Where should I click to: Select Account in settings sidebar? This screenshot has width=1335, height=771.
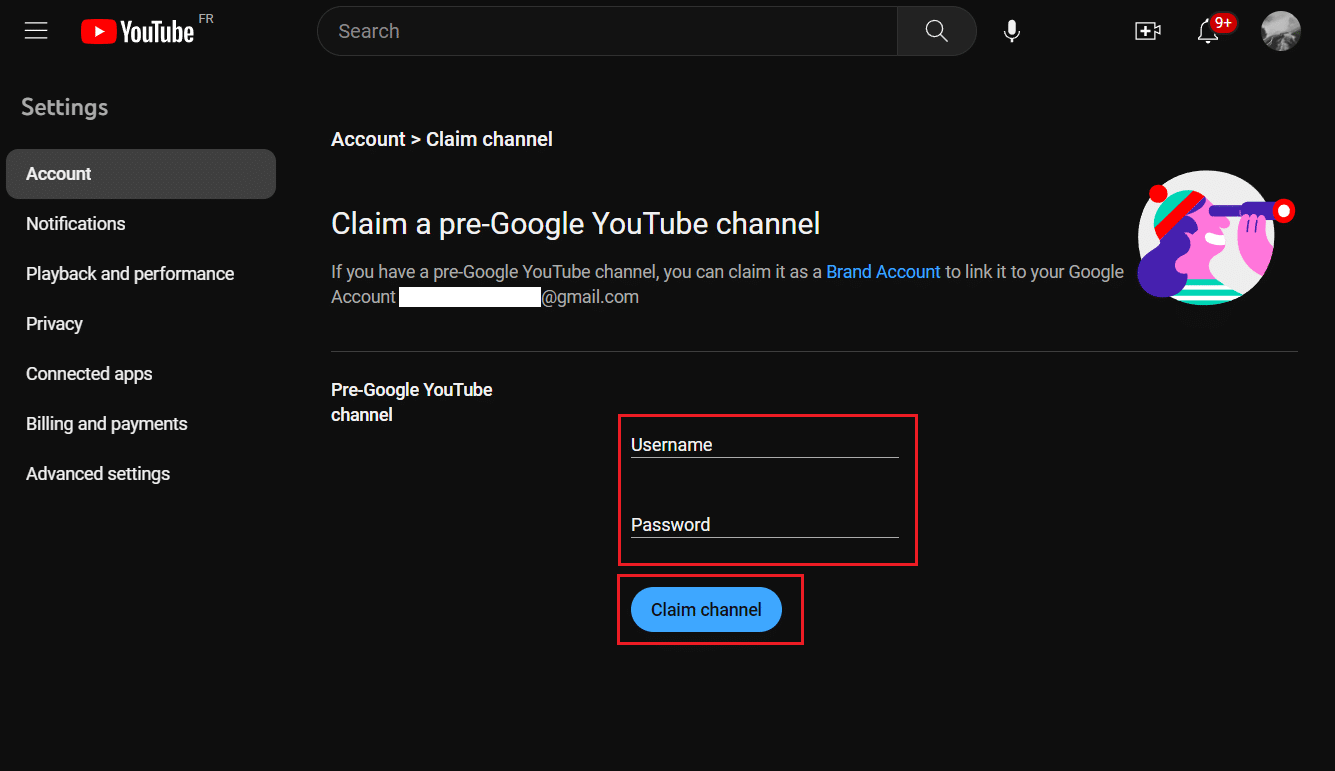click(x=141, y=174)
